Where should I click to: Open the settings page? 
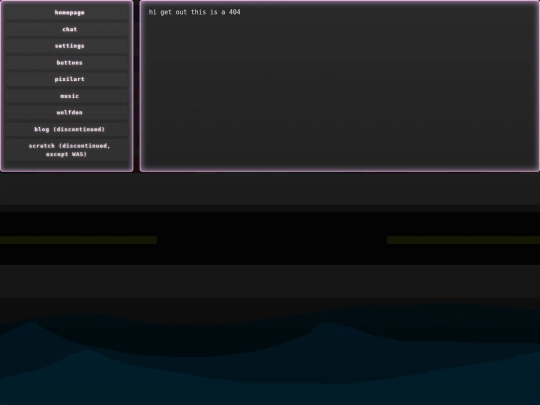click(67, 46)
